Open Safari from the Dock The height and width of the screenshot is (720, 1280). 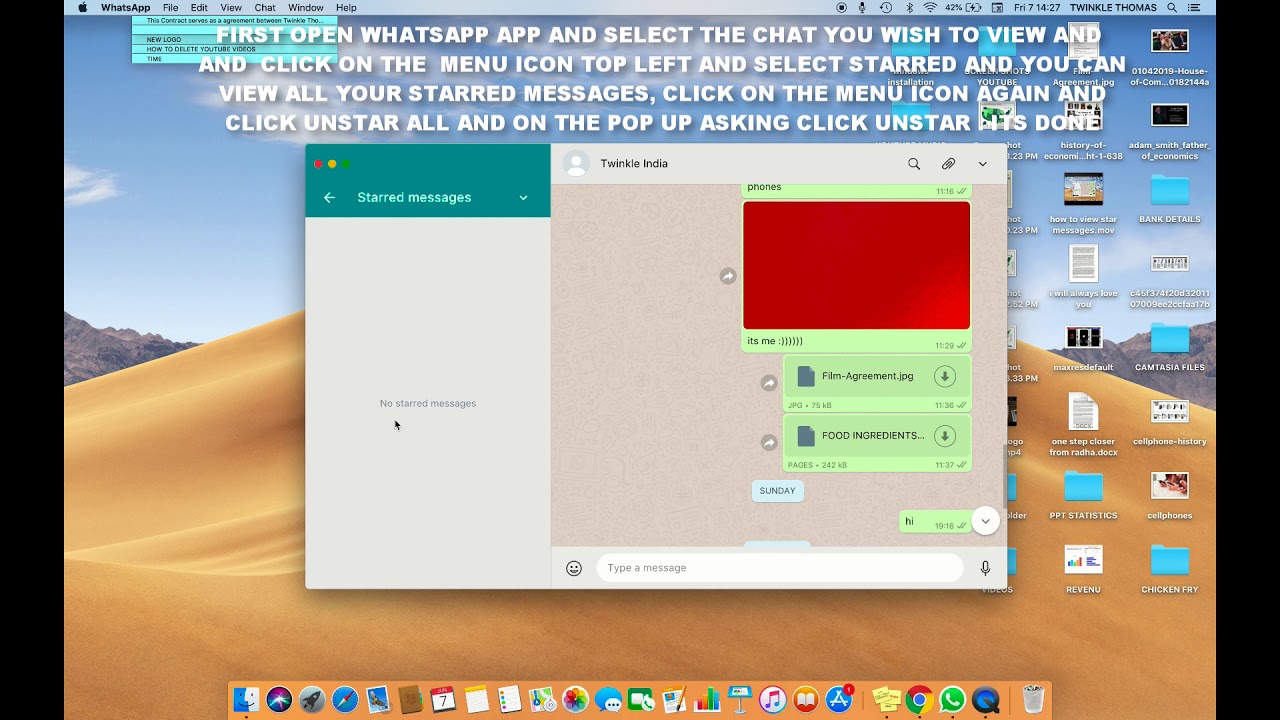tap(345, 700)
